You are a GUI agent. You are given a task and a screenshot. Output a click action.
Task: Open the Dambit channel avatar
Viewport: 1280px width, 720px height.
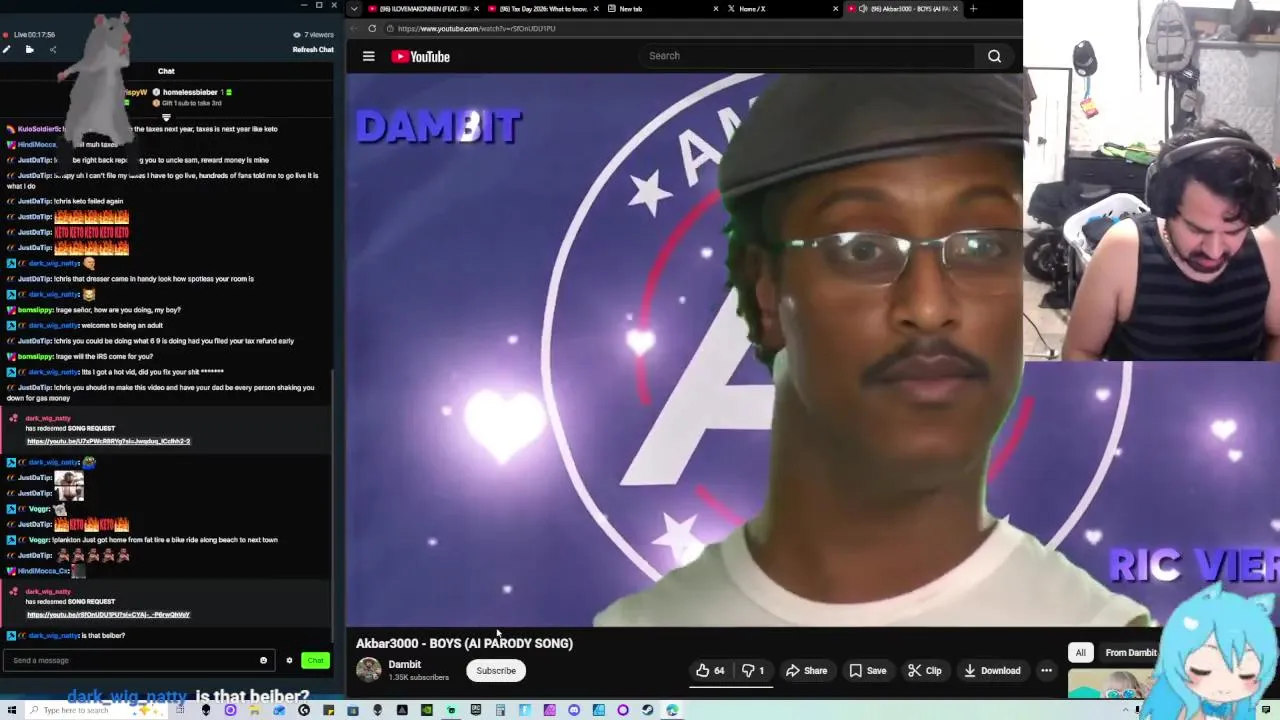point(369,670)
